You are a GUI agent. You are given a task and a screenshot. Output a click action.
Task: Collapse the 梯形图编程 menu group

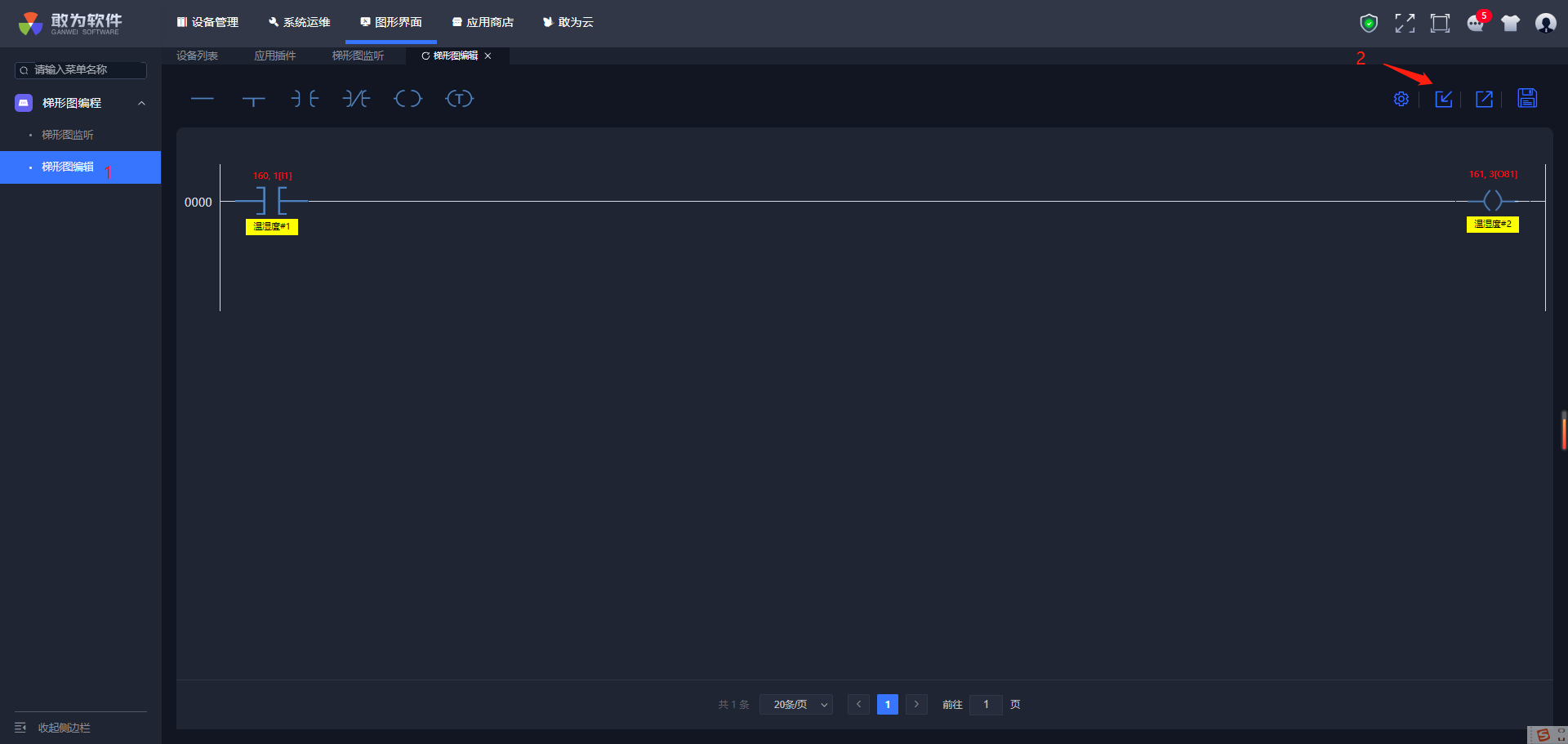[x=142, y=103]
